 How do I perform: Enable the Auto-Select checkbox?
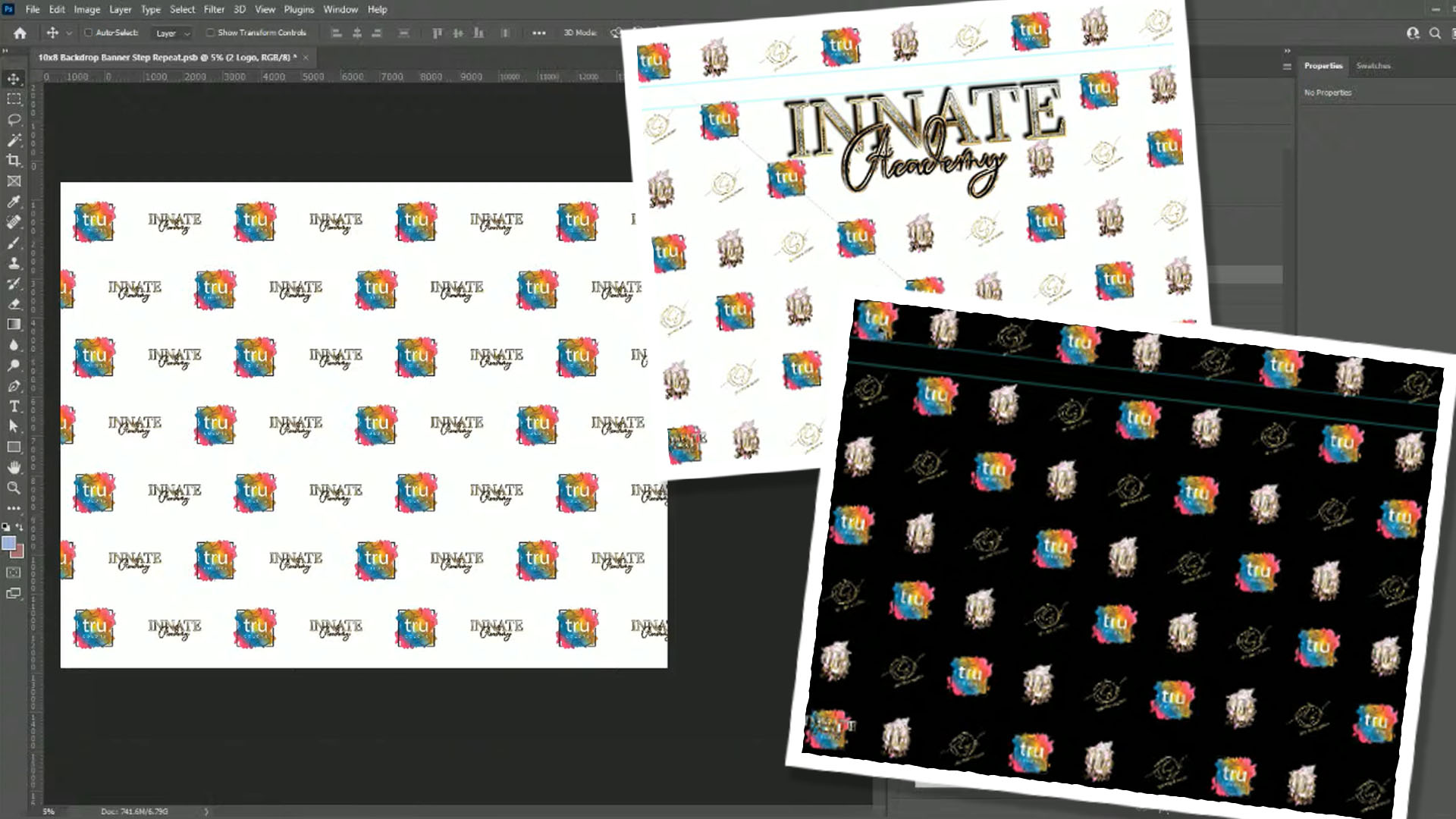point(89,33)
